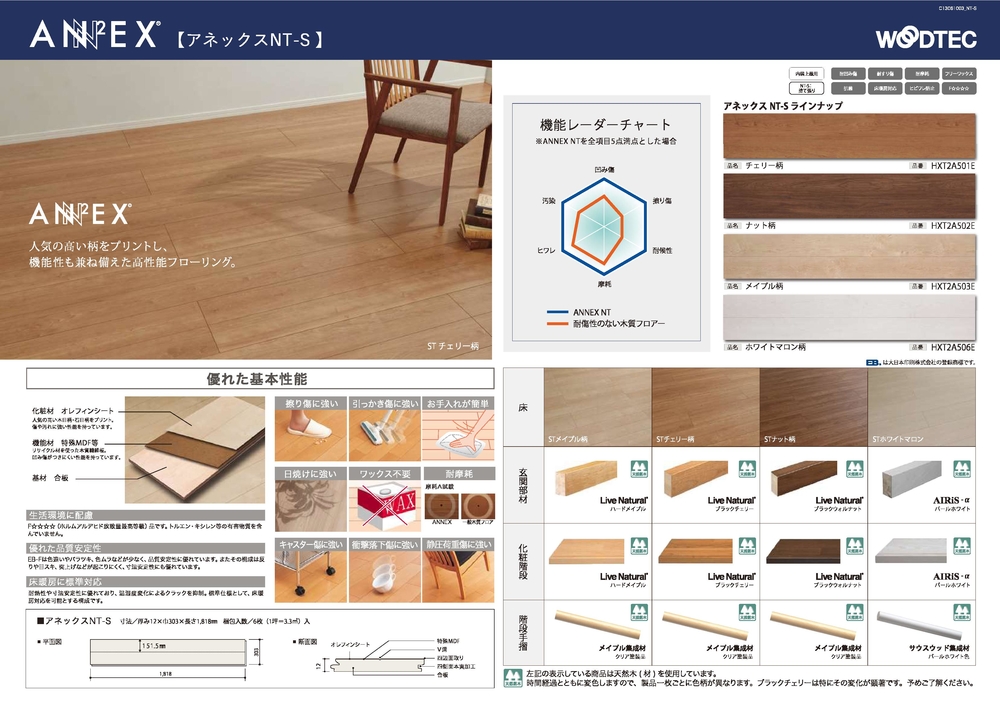
Task: Click the 引っかき傷に強い vacuum image
Action: (385, 435)
